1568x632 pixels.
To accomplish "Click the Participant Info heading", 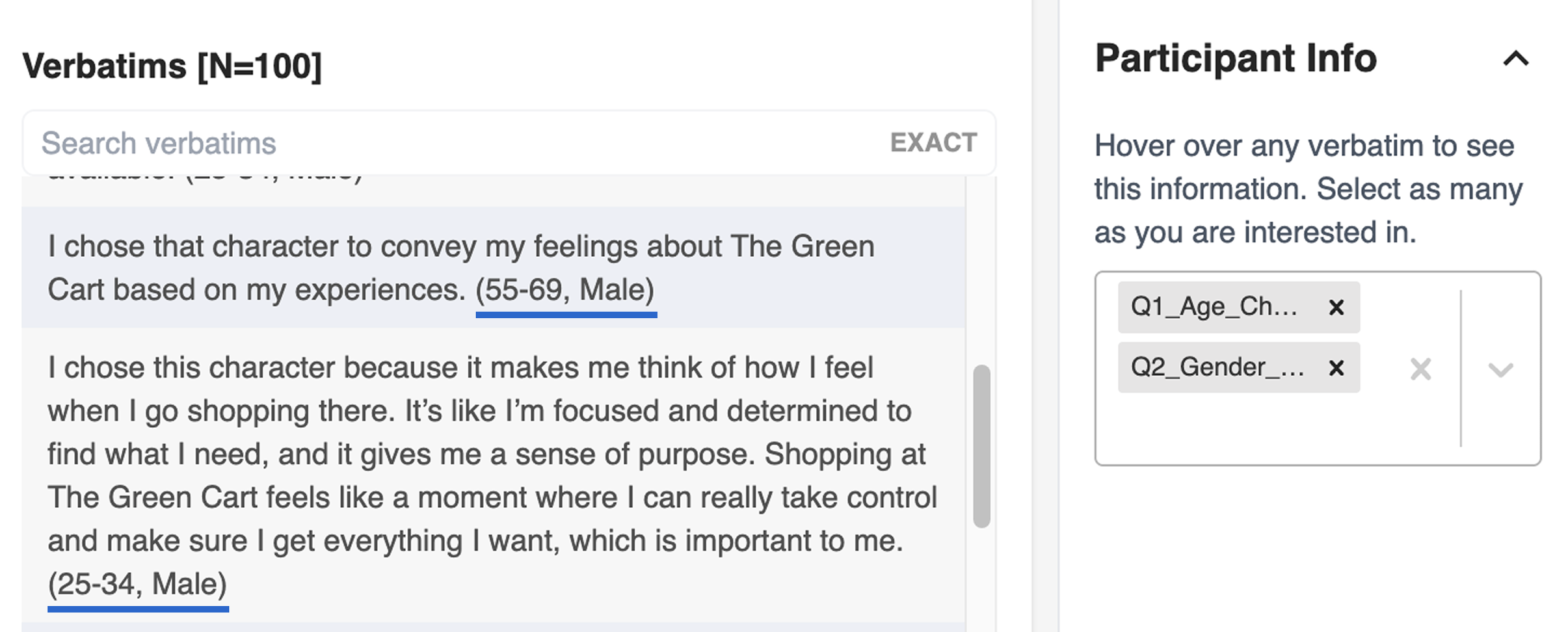I will point(1235,58).
